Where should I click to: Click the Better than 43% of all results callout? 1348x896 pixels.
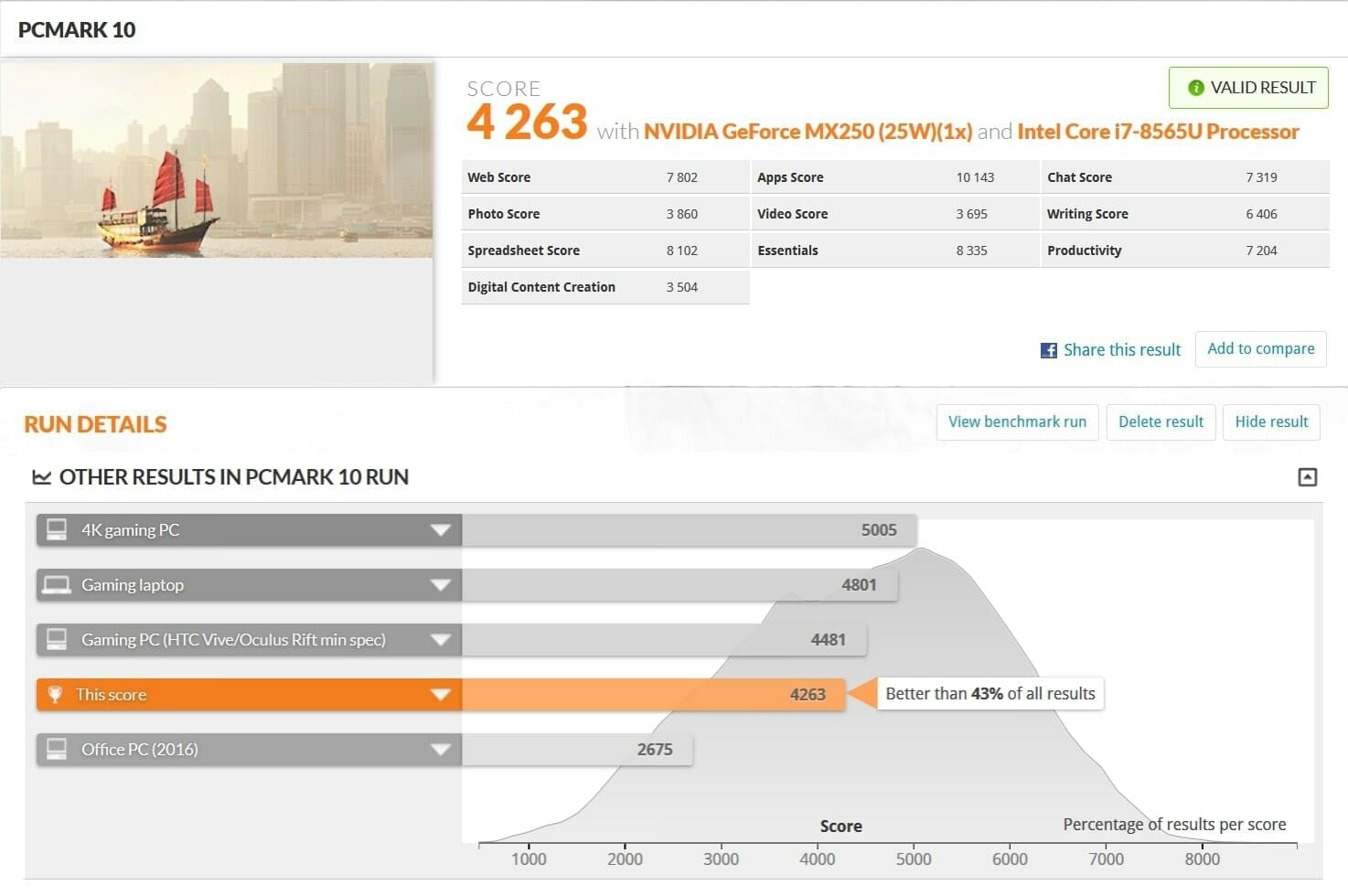[990, 694]
